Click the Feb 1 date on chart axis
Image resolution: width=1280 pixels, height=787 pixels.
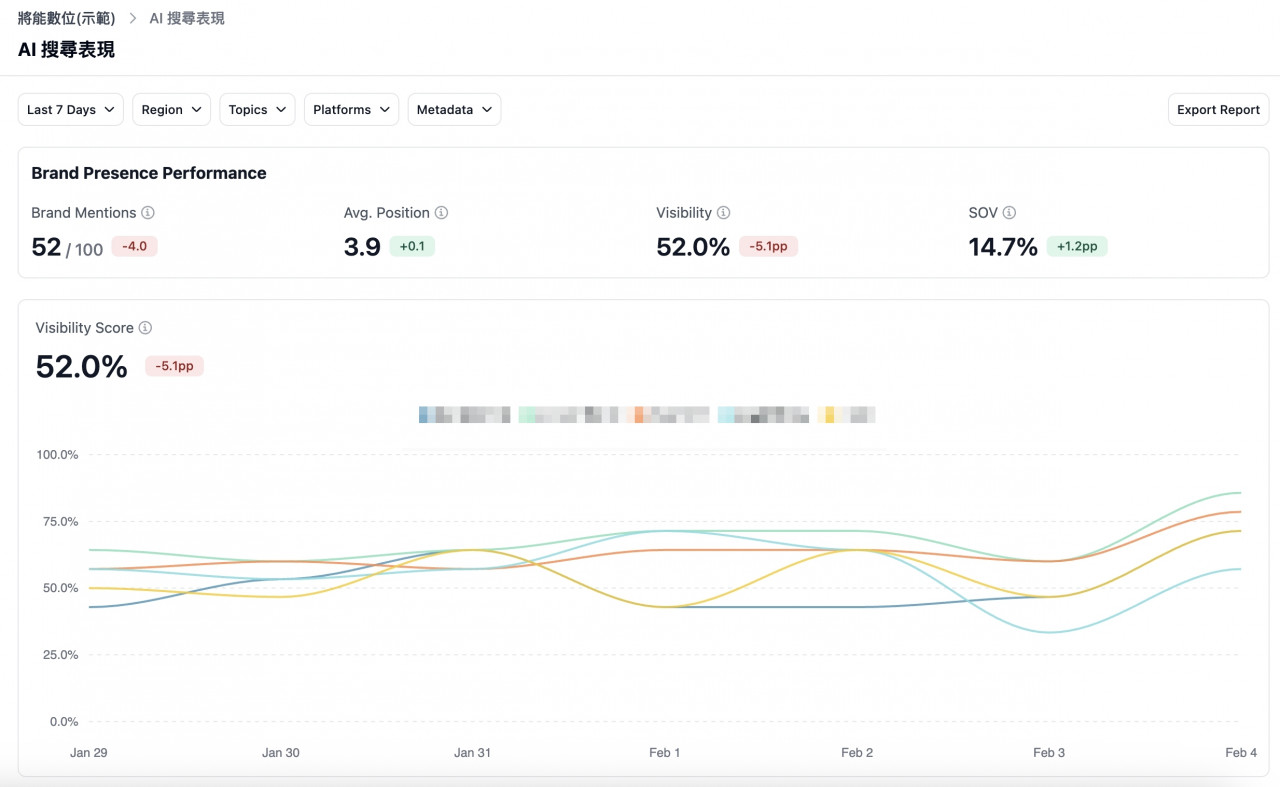pos(664,752)
